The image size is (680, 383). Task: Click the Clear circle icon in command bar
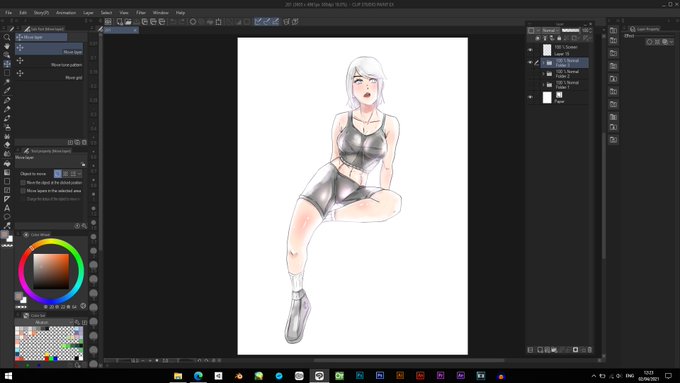point(193,22)
